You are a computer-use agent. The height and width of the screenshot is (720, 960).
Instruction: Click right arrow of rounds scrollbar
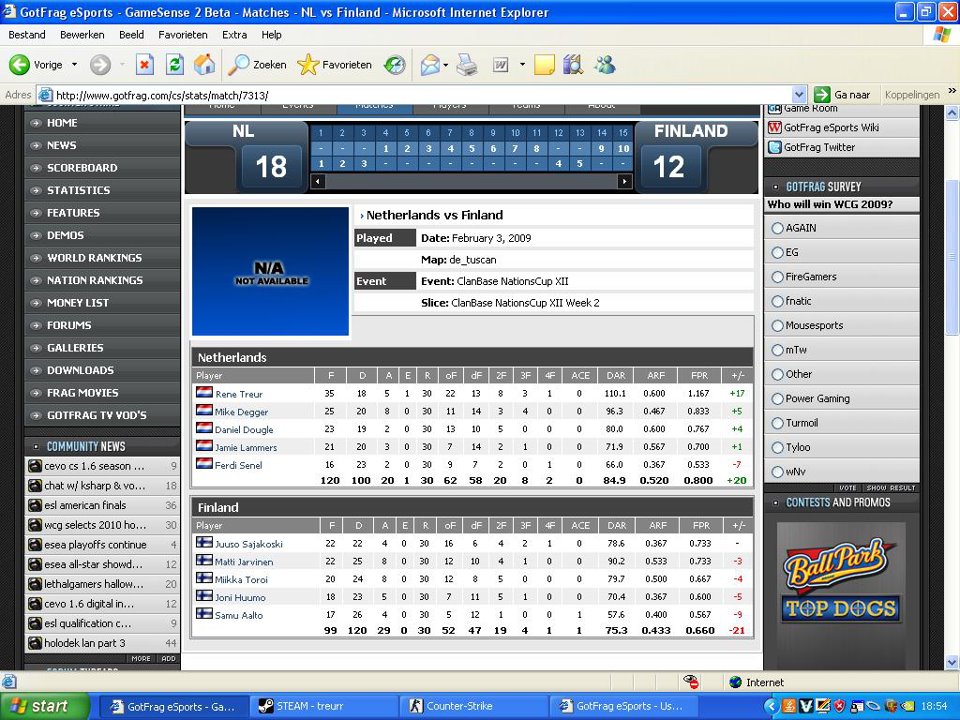click(x=624, y=181)
